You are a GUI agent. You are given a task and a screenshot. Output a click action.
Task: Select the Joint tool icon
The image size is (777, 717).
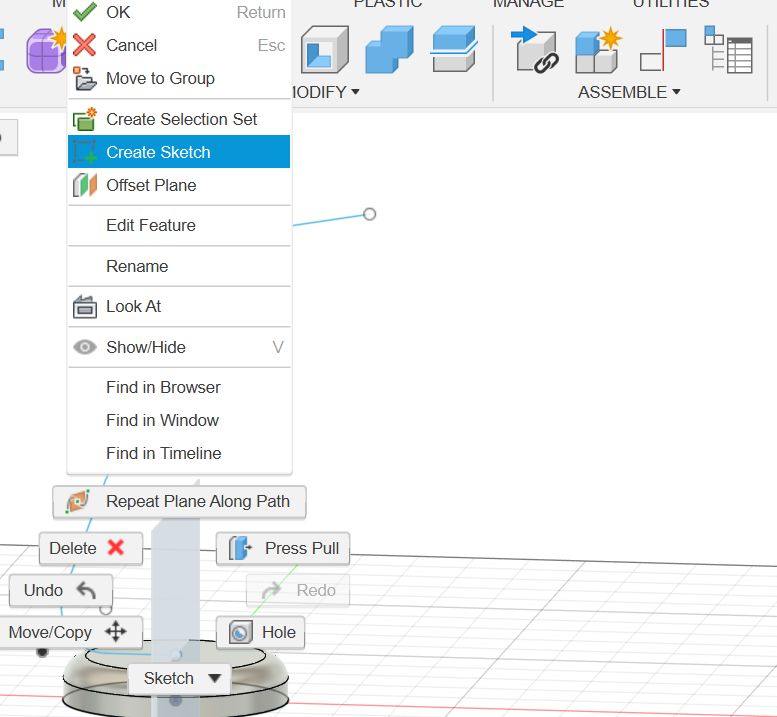663,49
